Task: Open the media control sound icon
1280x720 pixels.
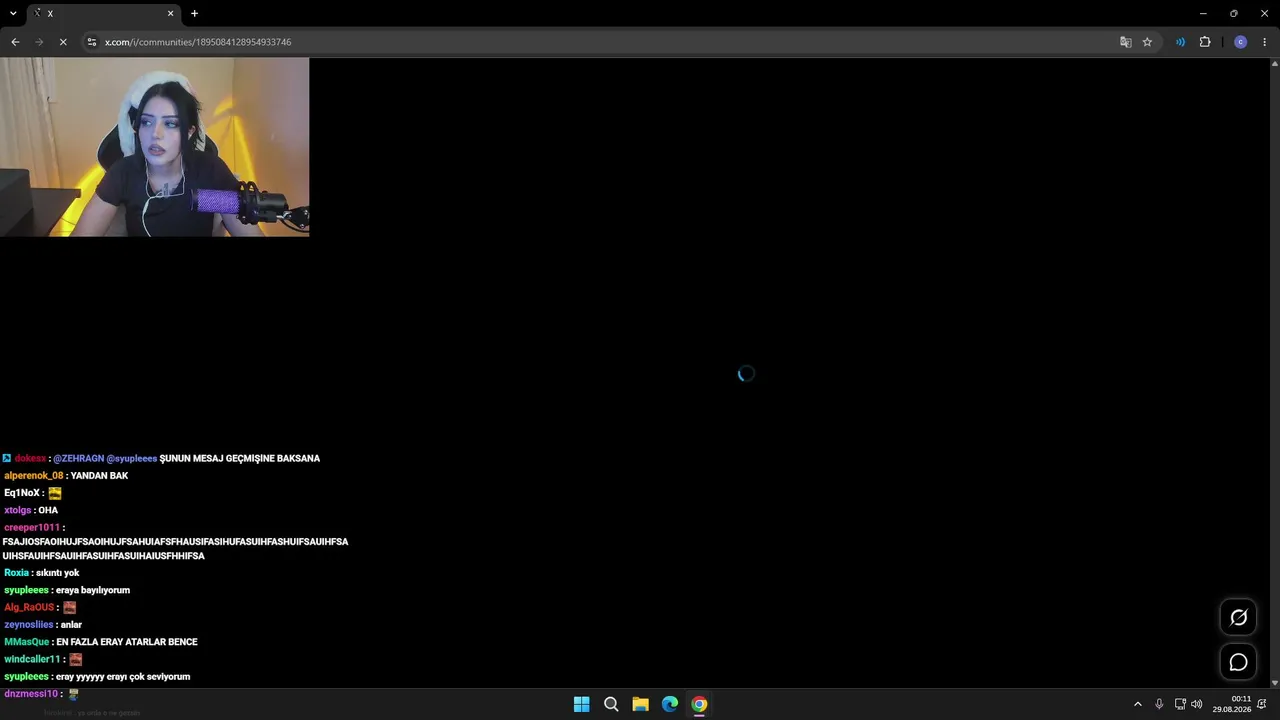Action: 1180,42
